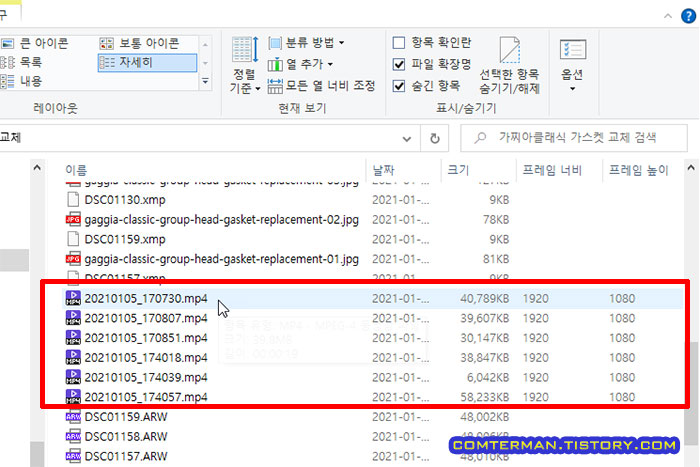The width and height of the screenshot is (700, 467).
Task: Click MP4 icon of 20210105_170851.mp4
Action: (73, 337)
